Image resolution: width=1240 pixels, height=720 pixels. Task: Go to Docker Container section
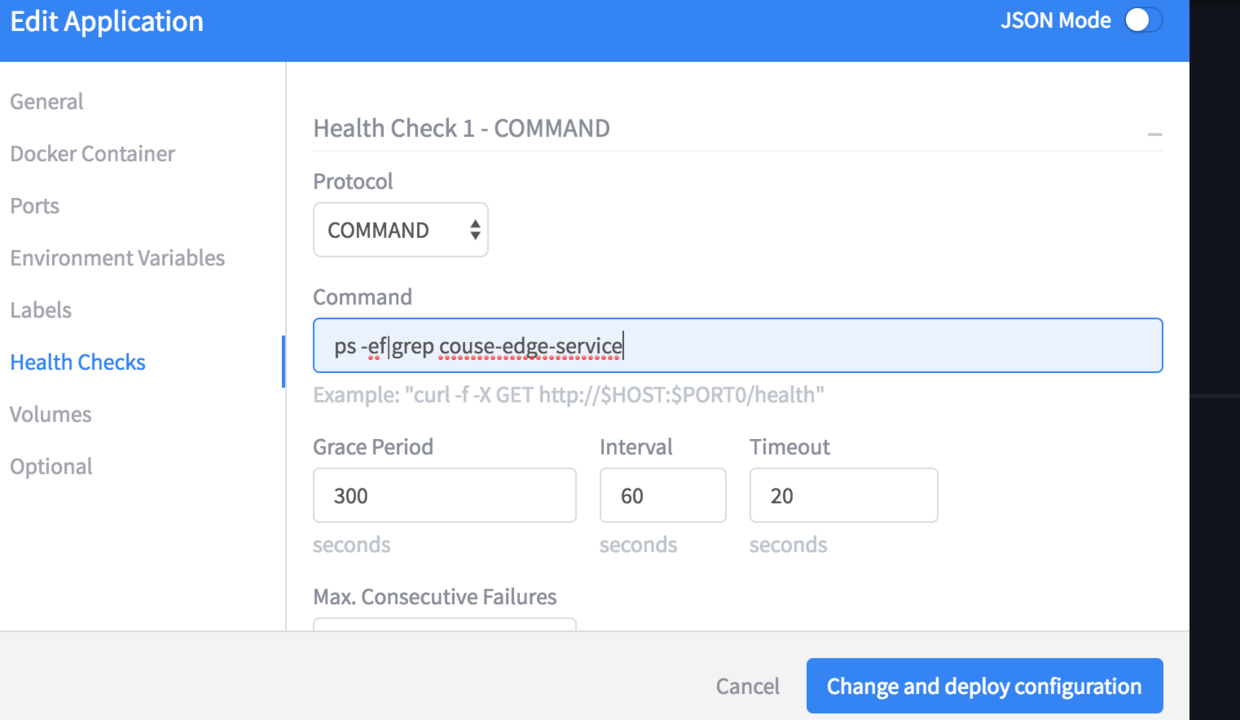[92, 154]
